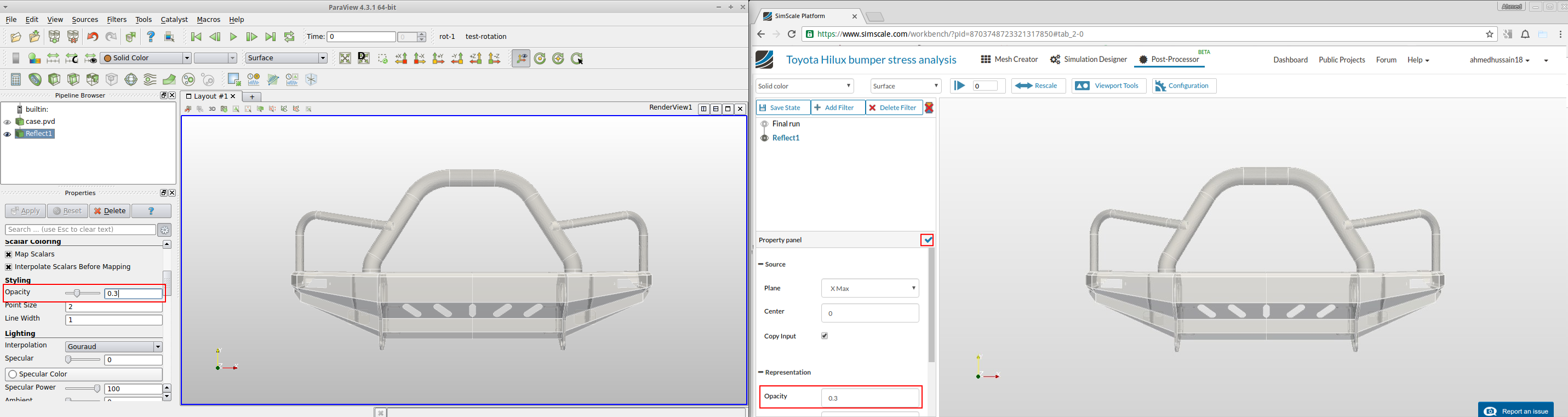Open the Help dropdown in SimScale
Image resolution: width=1568 pixels, height=417 pixels.
pyautogui.click(x=1418, y=60)
